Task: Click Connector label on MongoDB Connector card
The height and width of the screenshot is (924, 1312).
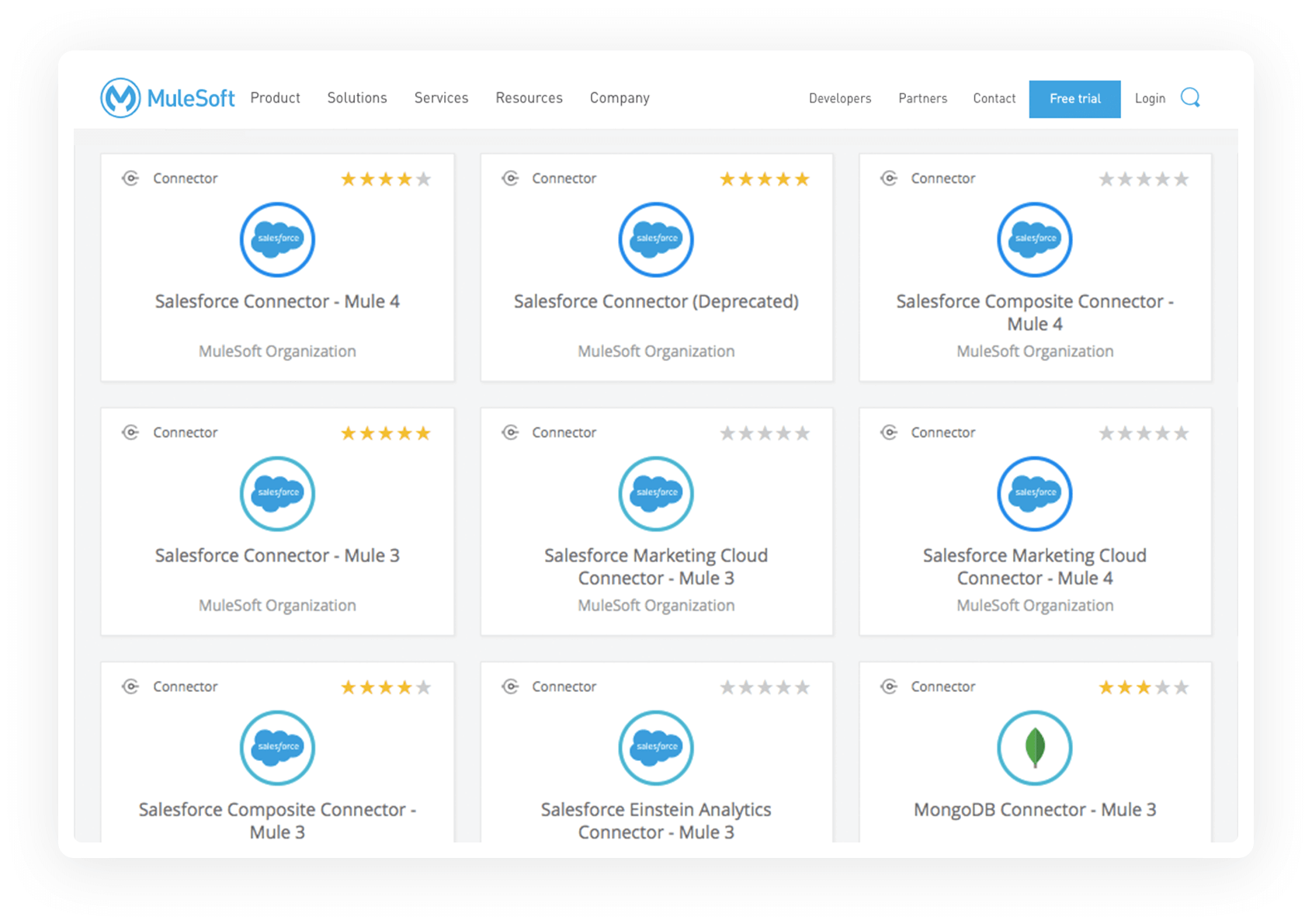Action: [x=942, y=686]
